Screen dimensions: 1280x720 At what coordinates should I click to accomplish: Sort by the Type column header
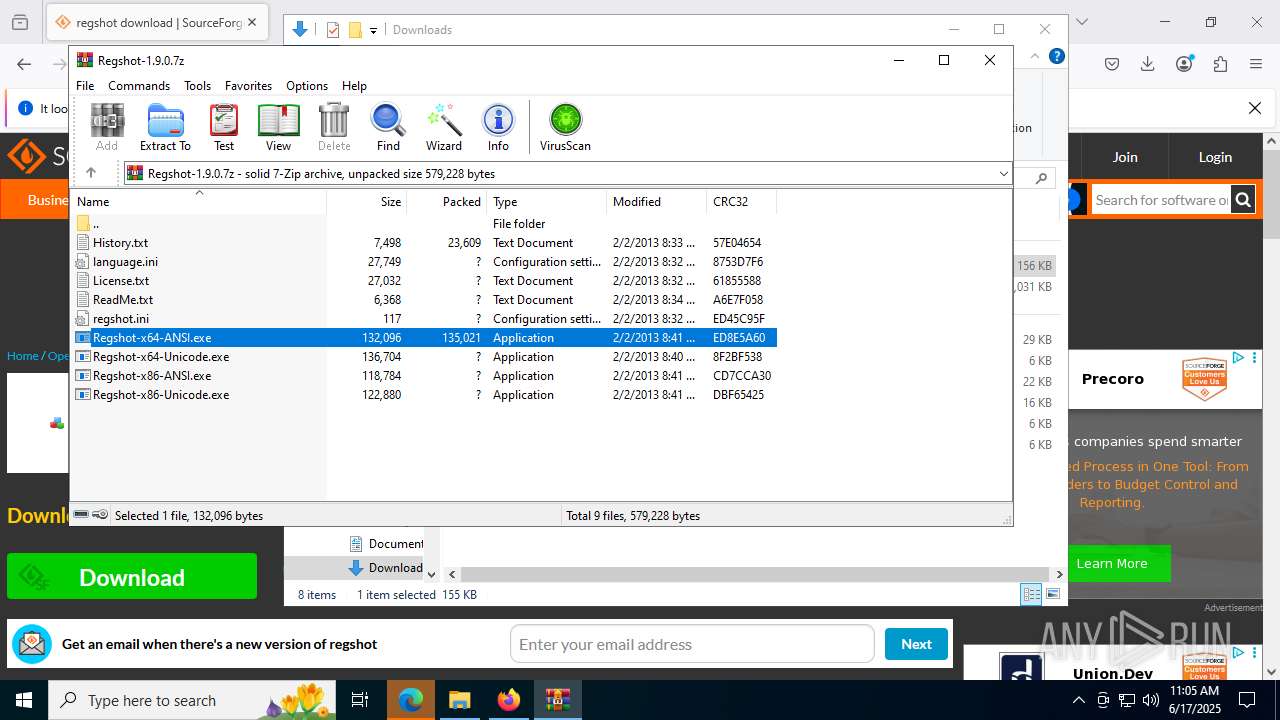coord(546,201)
